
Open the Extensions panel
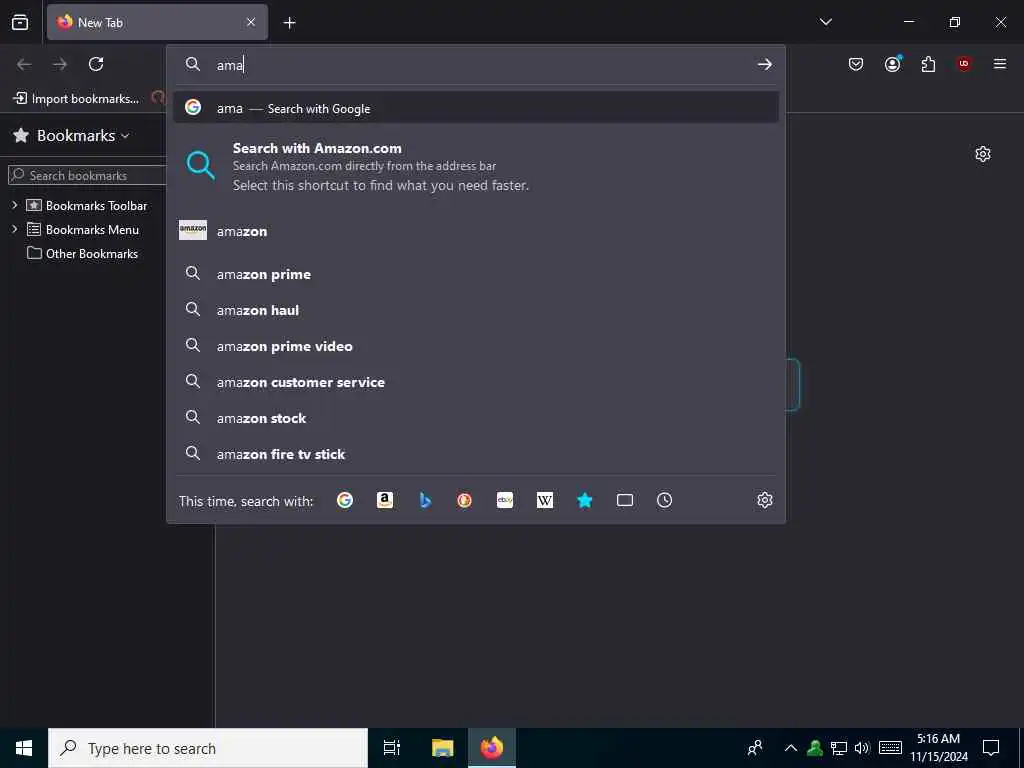tap(928, 64)
